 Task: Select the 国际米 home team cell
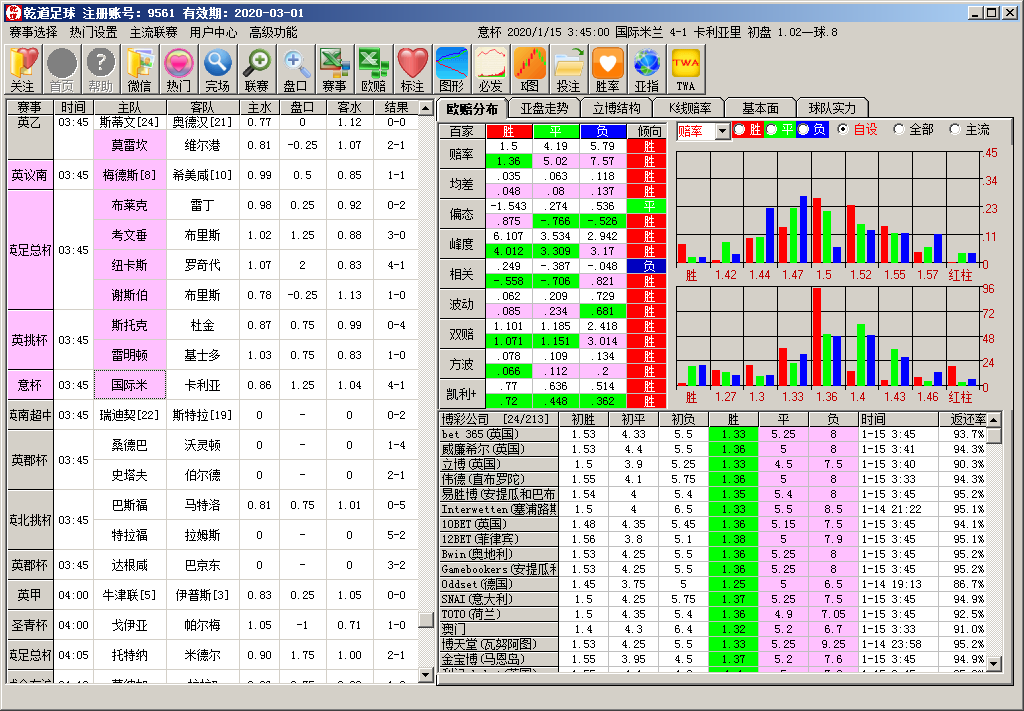pos(129,385)
